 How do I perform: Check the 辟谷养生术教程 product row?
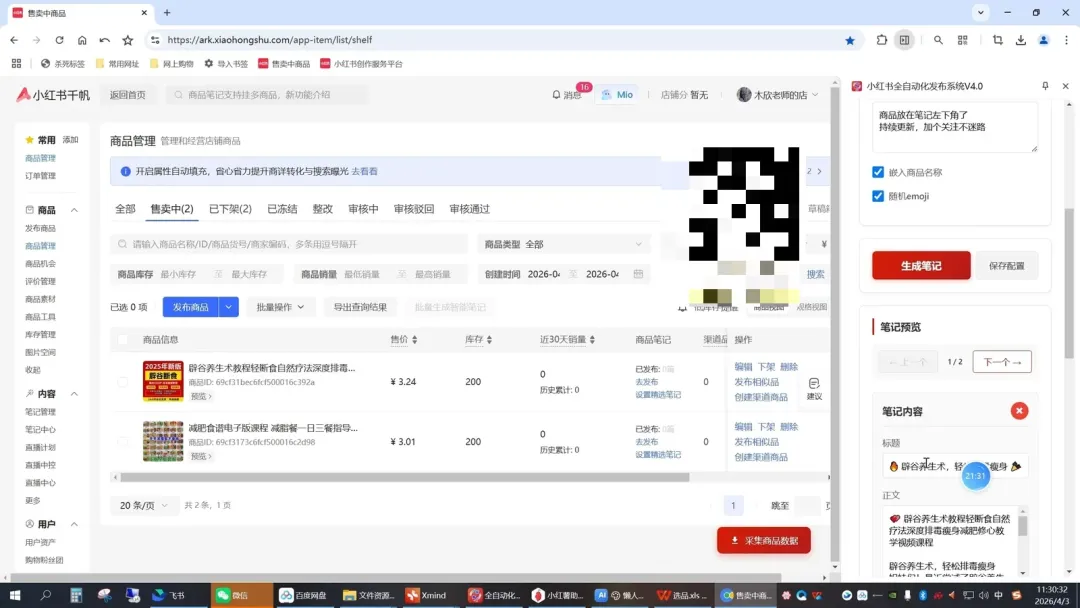(123, 381)
